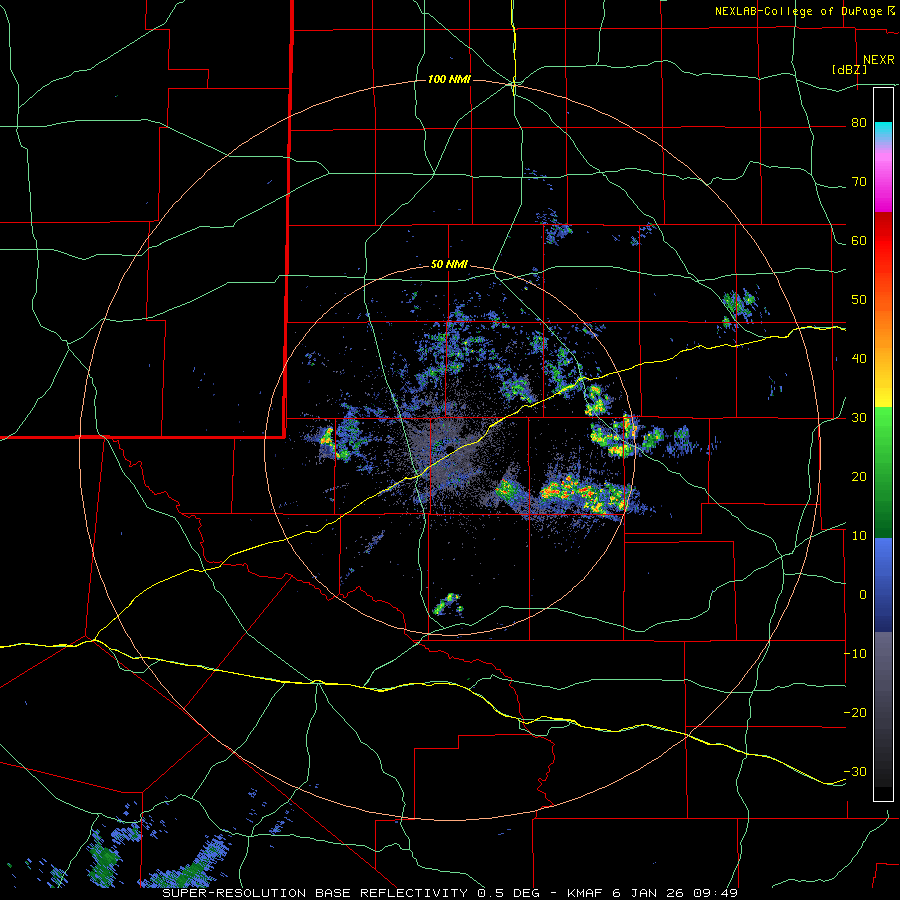Screen dimensions: 900x900
Task: Click the cyan top of color bar
Action: point(883,132)
